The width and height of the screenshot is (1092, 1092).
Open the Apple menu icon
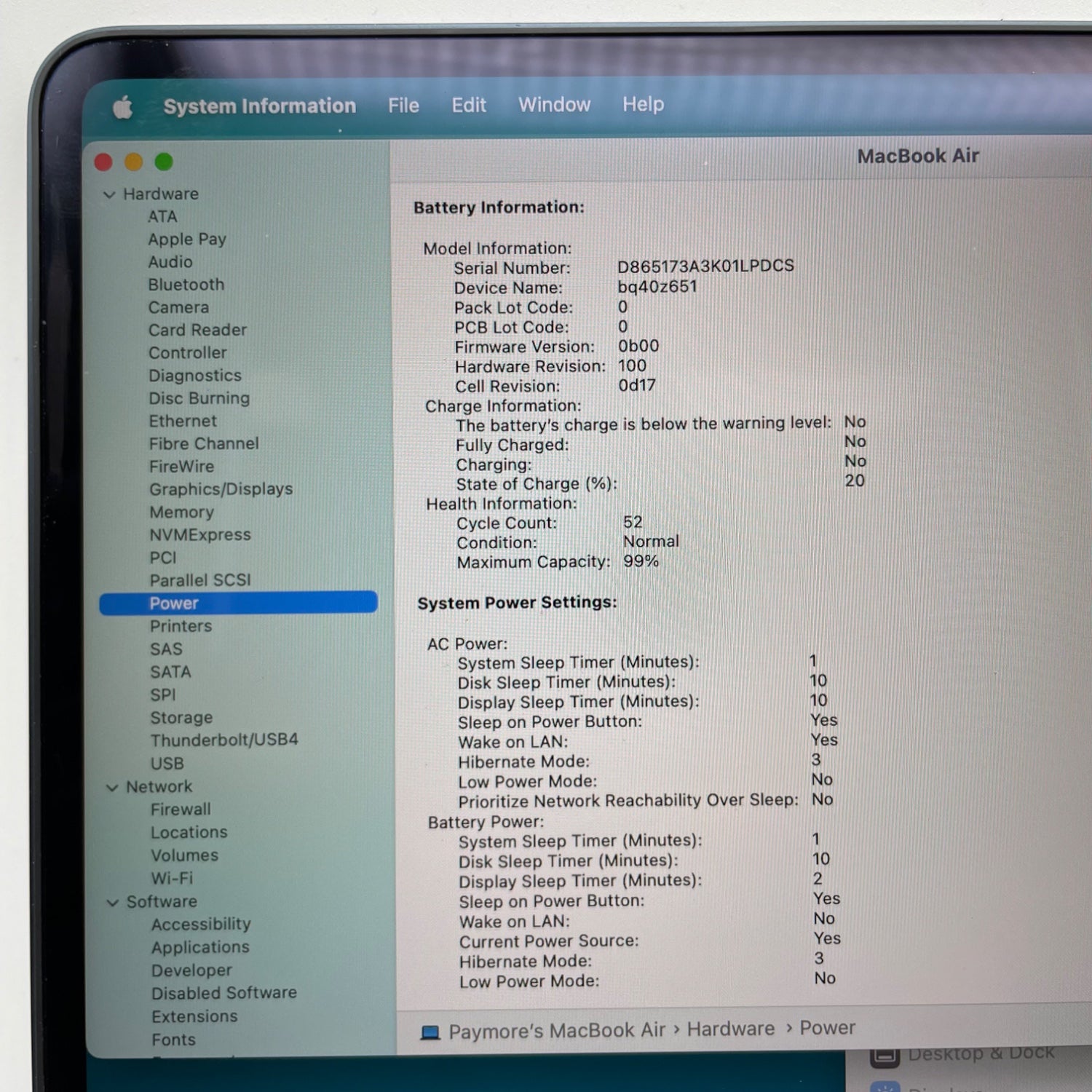123,108
